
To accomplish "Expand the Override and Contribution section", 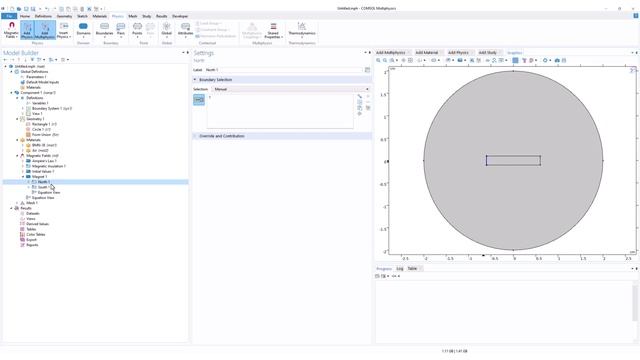I will tap(195, 136).
